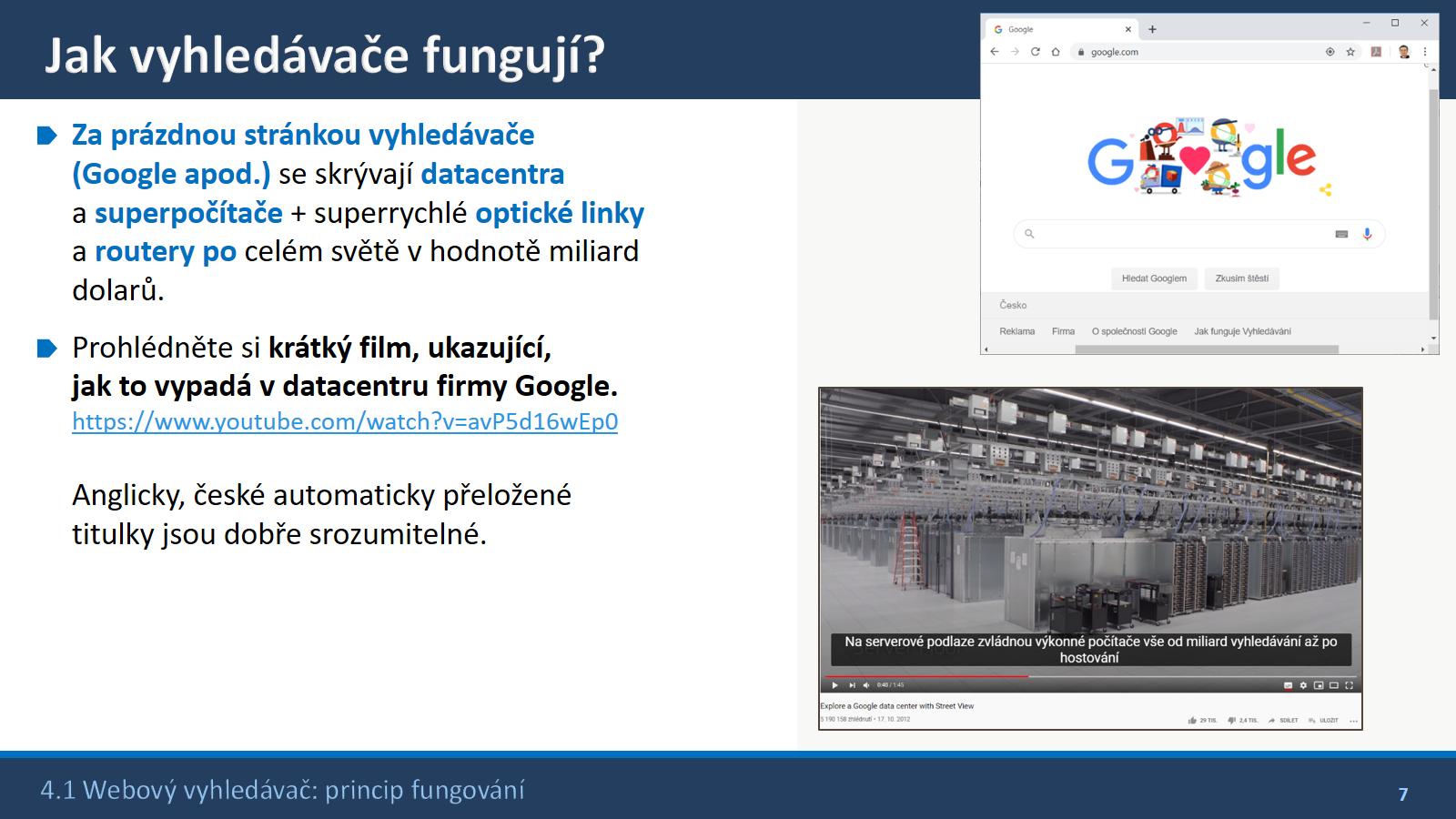This screenshot has height=819, width=1456.
Task: Click the slide heading Jak vyhledávače fungují?
Action: tap(325, 55)
